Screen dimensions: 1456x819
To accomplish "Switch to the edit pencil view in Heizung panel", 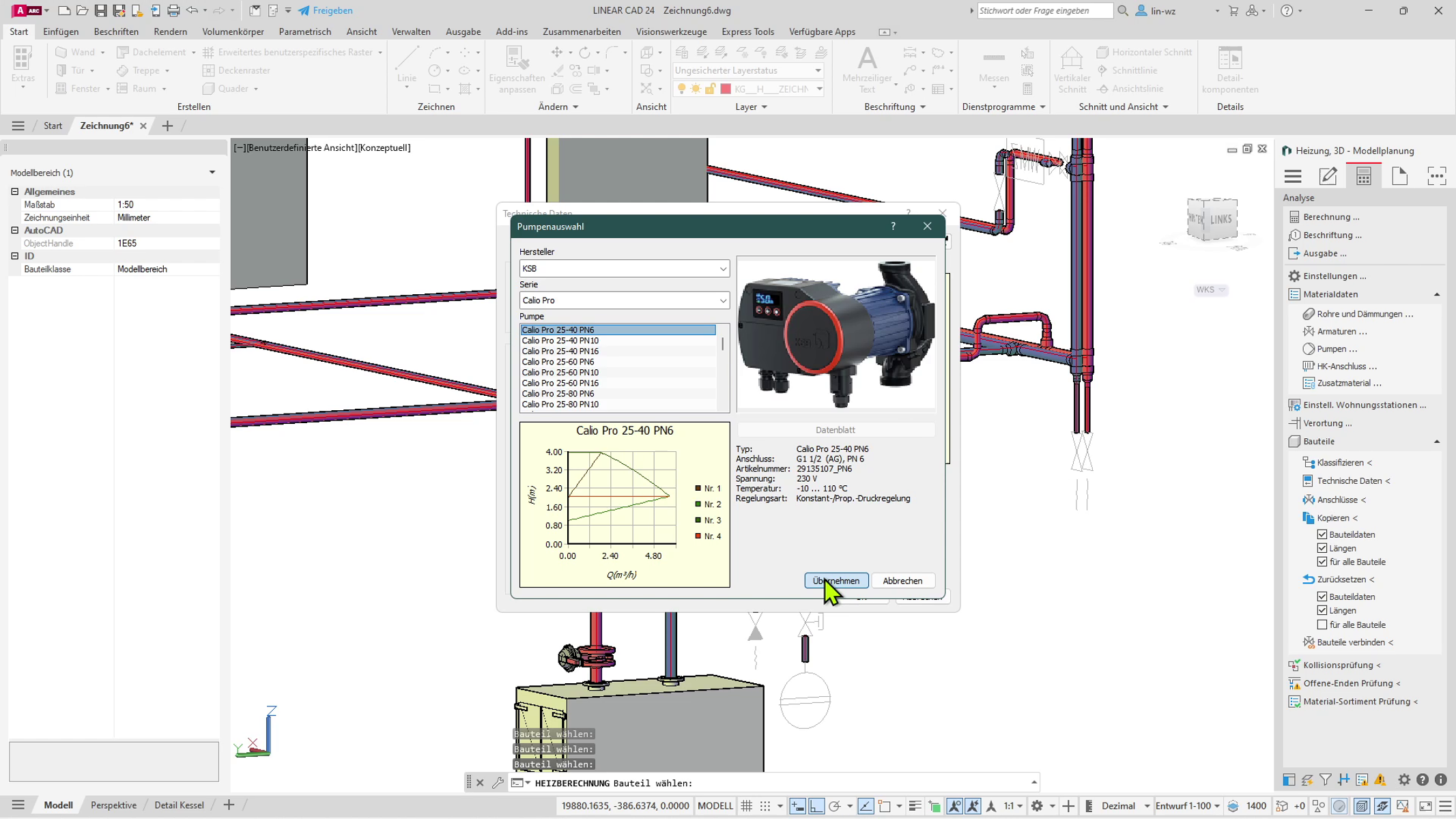I will [x=1328, y=176].
